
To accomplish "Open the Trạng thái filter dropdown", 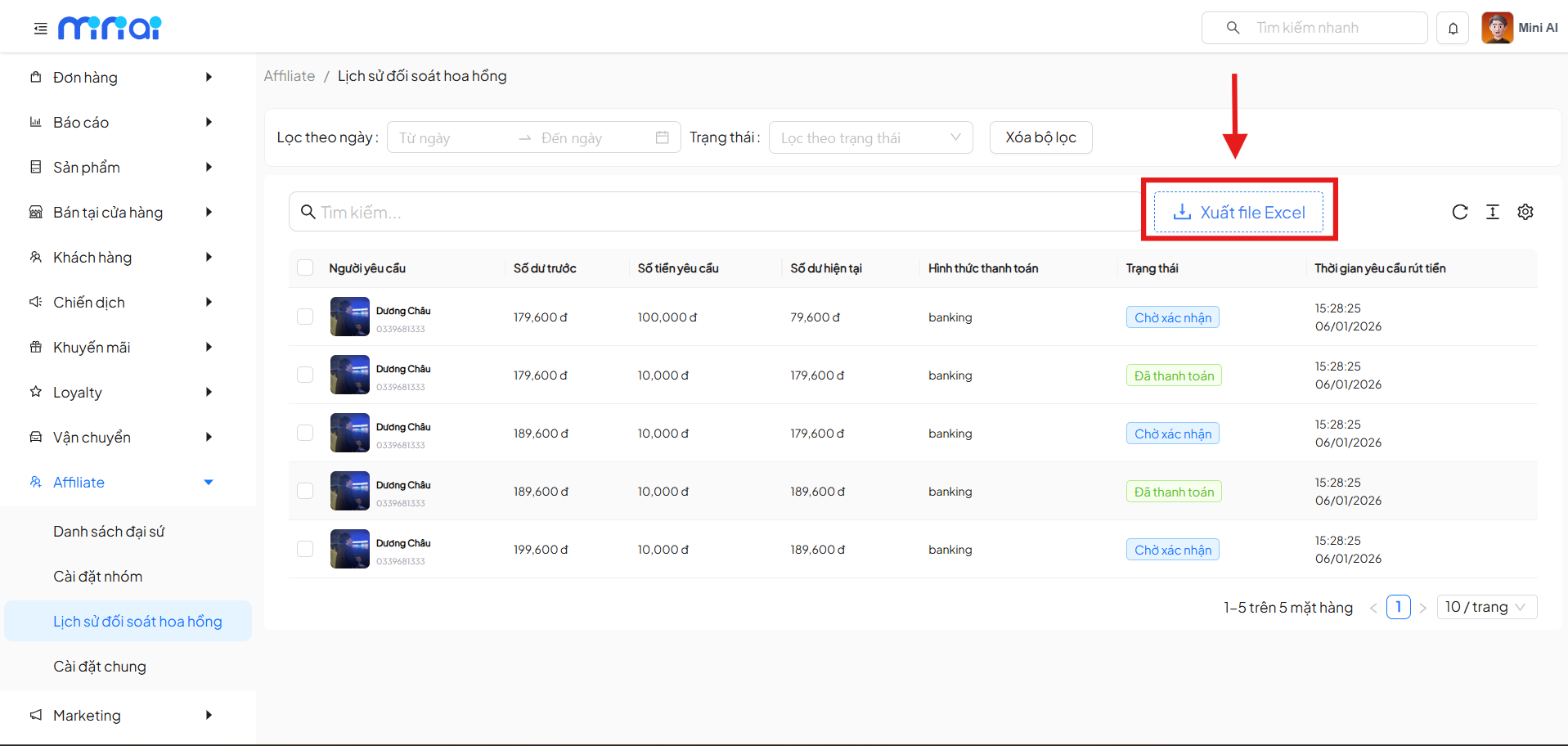I will click(869, 137).
